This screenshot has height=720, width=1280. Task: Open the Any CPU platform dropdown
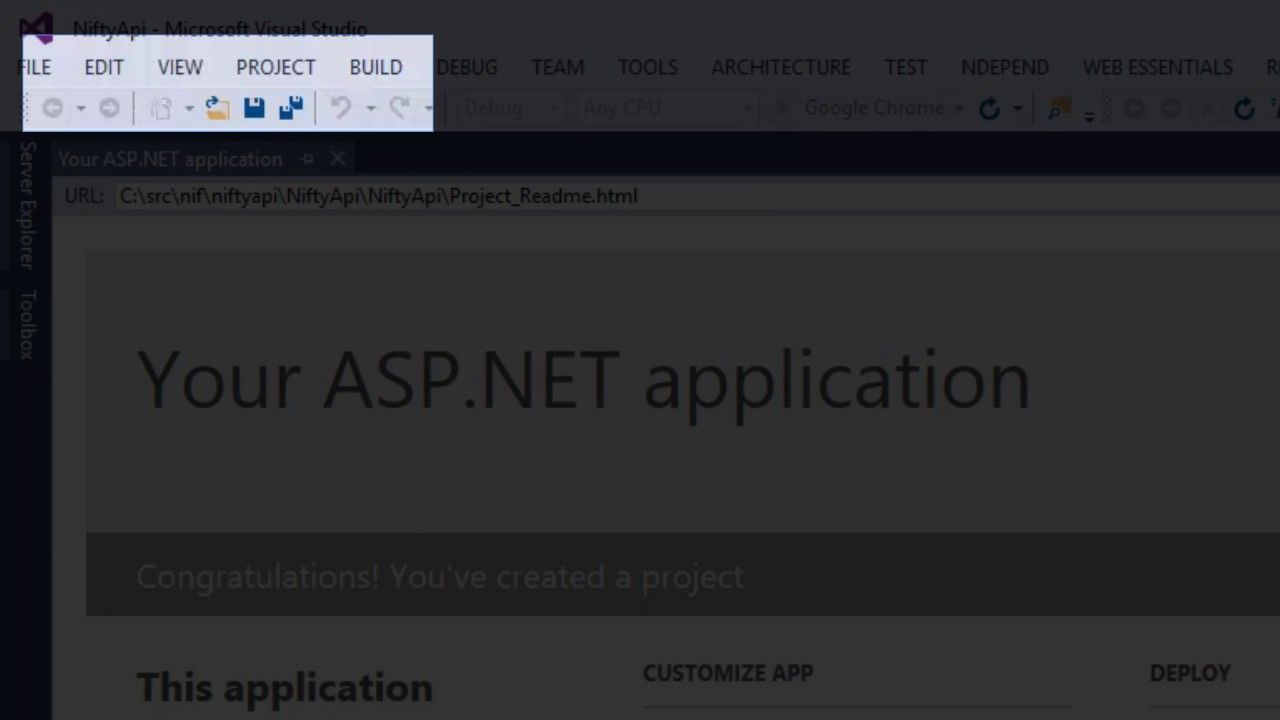(x=746, y=108)
